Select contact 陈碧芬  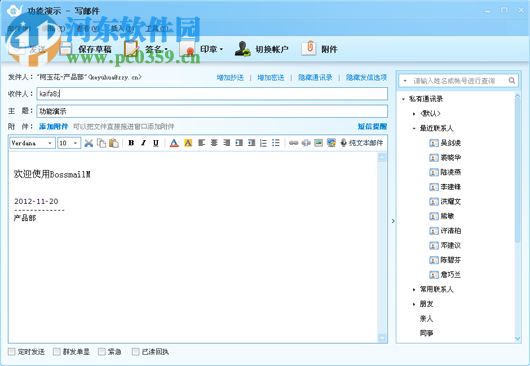451,260
